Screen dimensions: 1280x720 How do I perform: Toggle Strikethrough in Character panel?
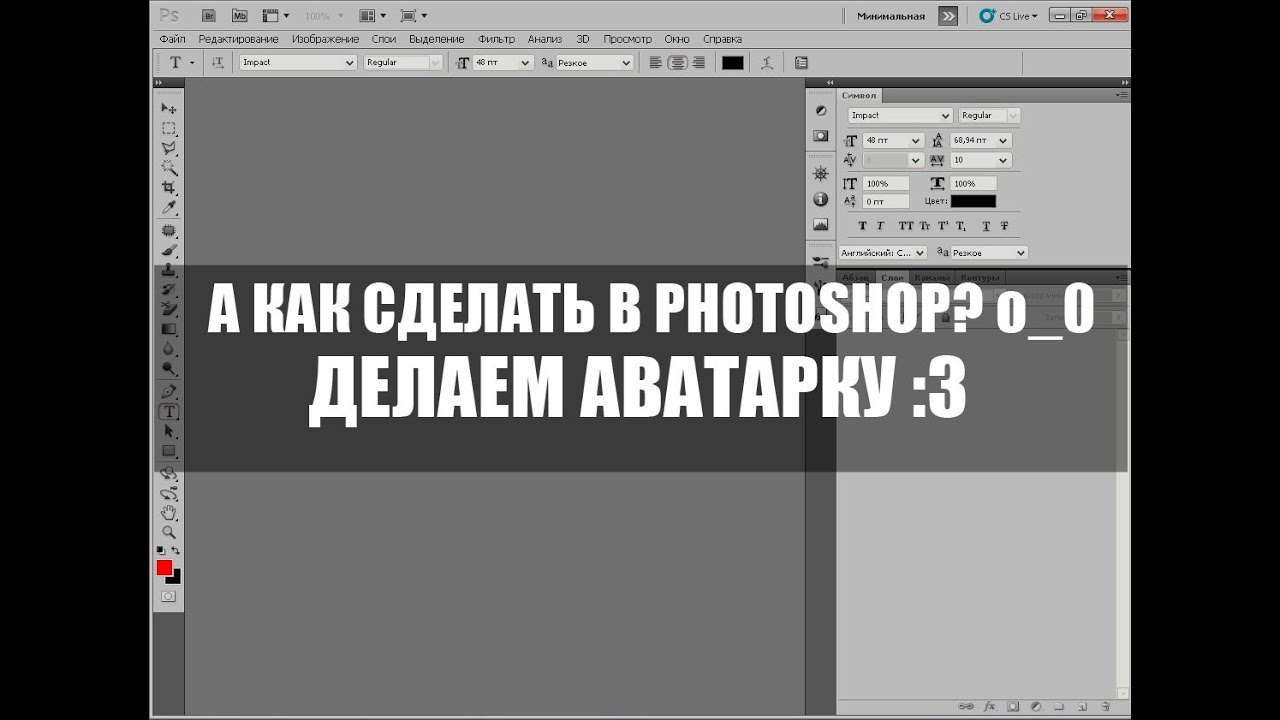[x=1002, y=227]
